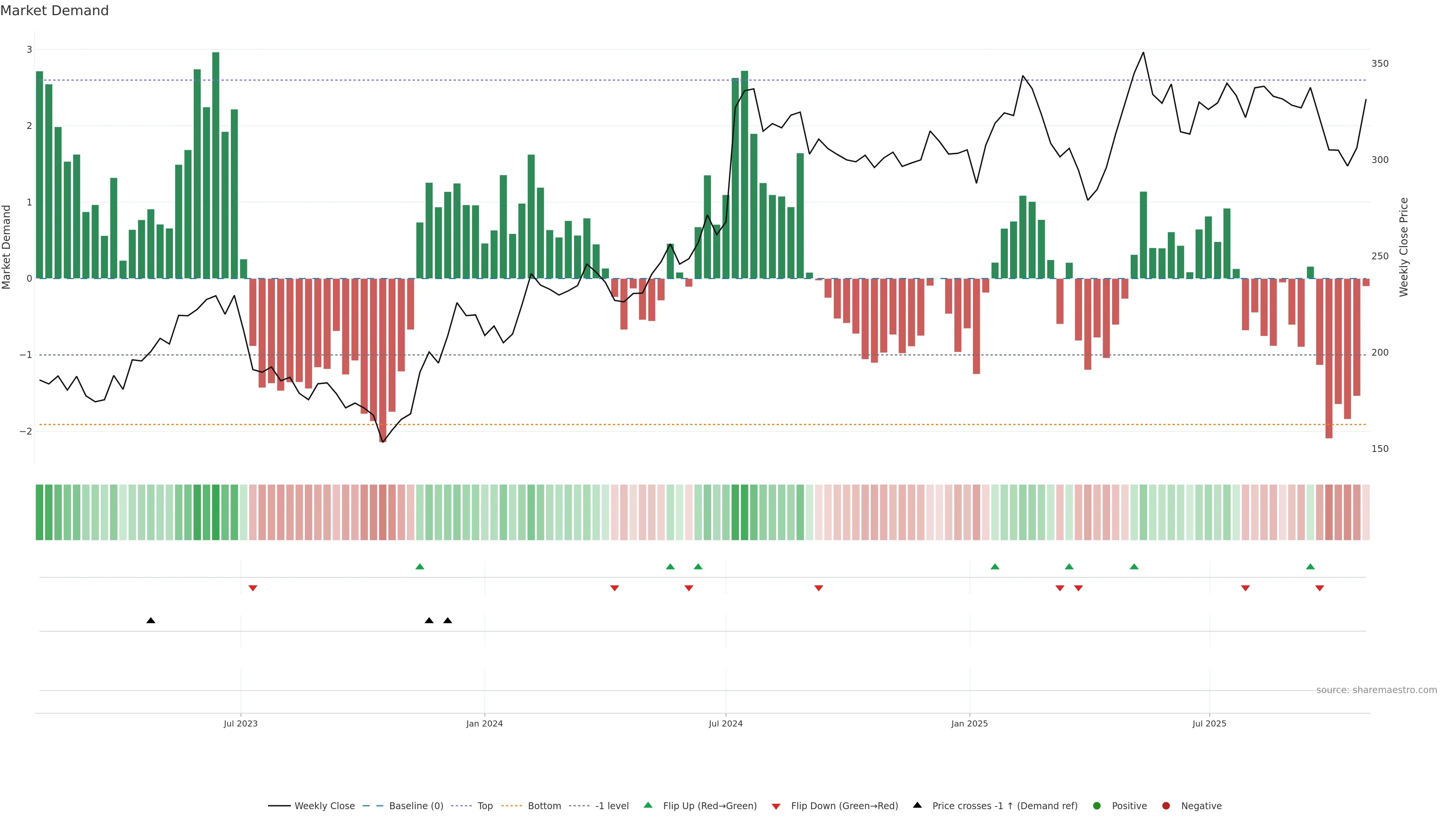This screenshot has height=819, width=1456.
Task: Click the Jul 2025 x-axis label
Action: click(x=1209, y=723)
